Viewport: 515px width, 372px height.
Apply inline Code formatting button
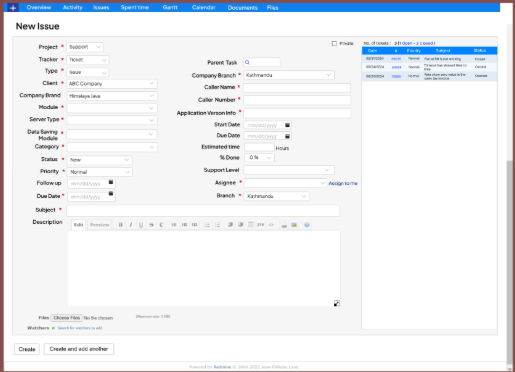pyautogui.click(x=161, y=225)
